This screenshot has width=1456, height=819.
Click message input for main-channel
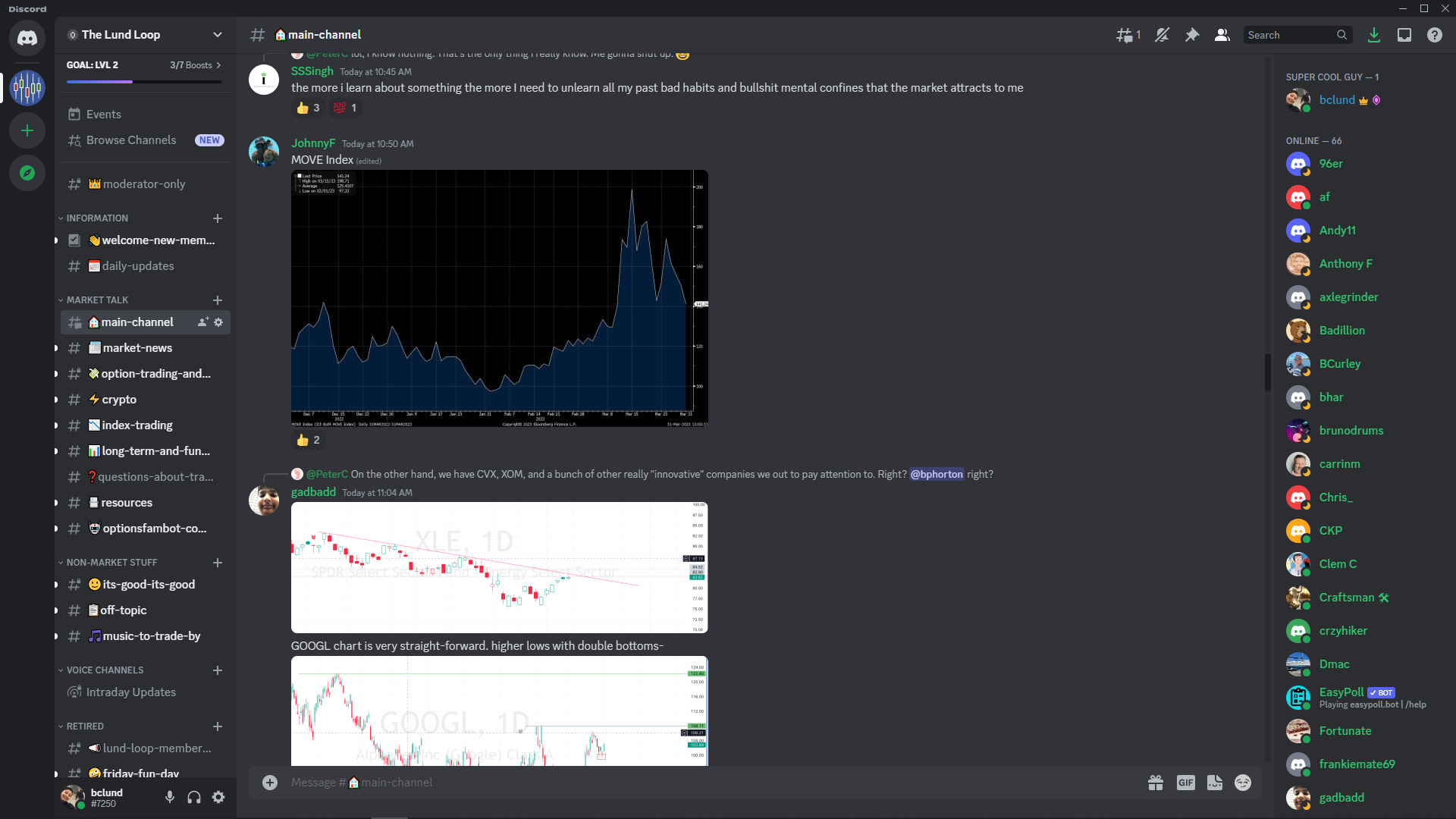click(713, 783)
